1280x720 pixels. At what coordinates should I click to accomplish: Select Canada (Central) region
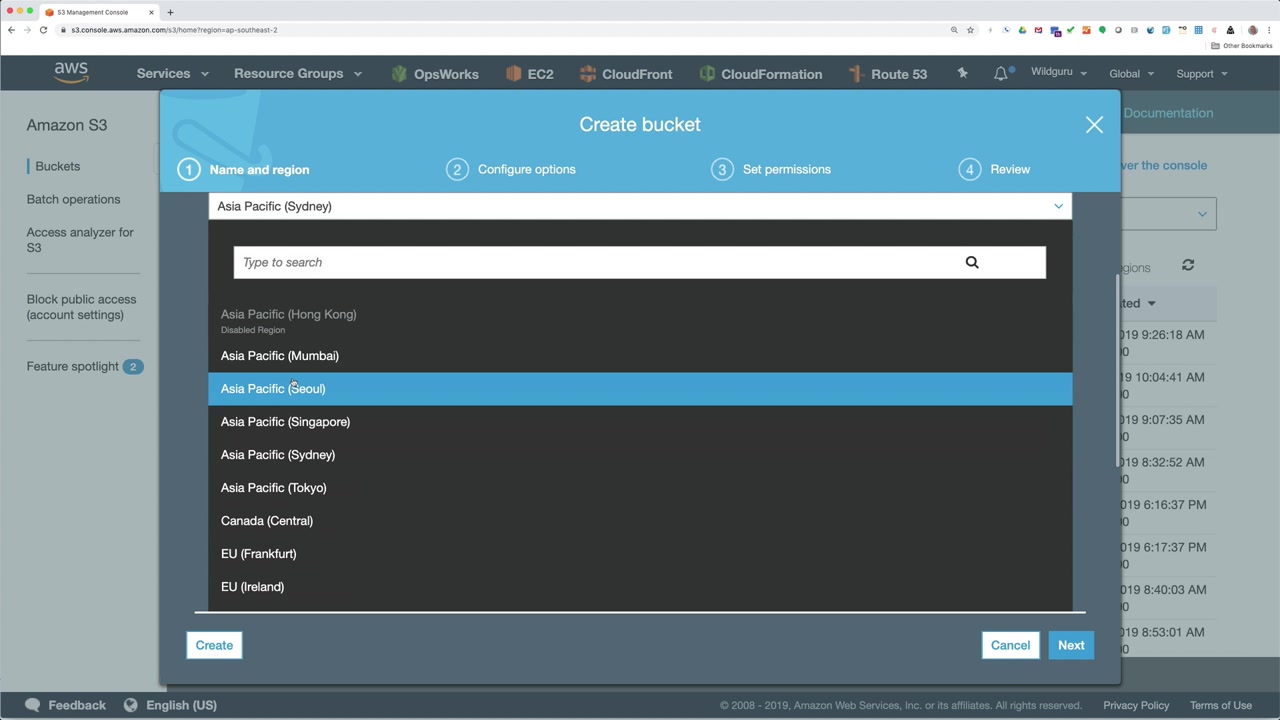[x=640, y=521]
